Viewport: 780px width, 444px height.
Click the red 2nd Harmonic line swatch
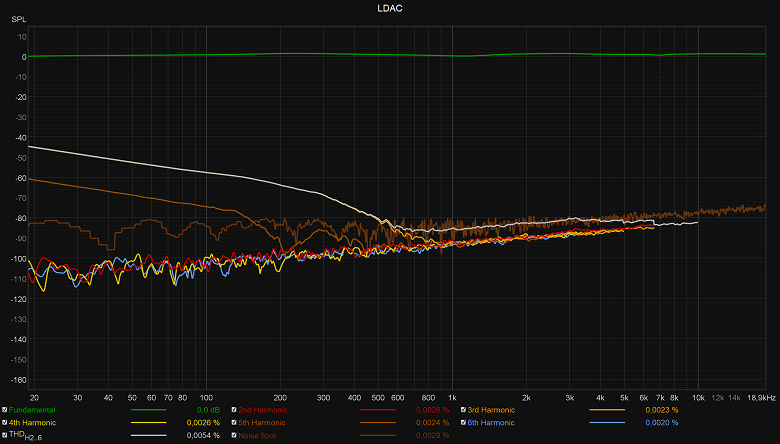[378, 410]
